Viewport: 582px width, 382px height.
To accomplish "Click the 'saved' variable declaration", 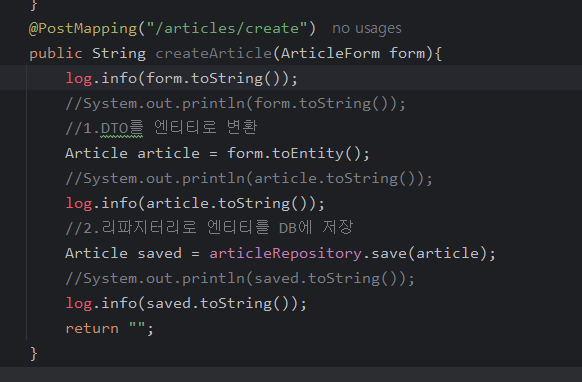I will [160, 254].
